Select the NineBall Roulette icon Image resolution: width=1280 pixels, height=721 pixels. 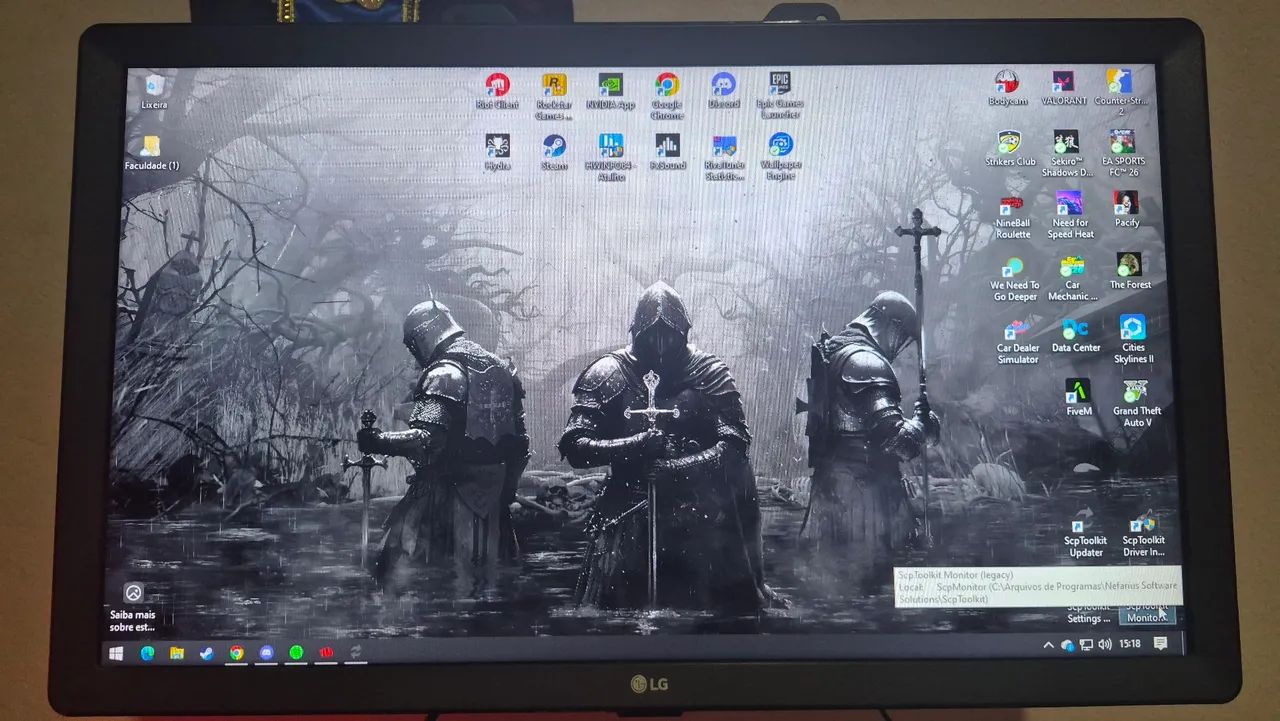(x=1012, y=216)
